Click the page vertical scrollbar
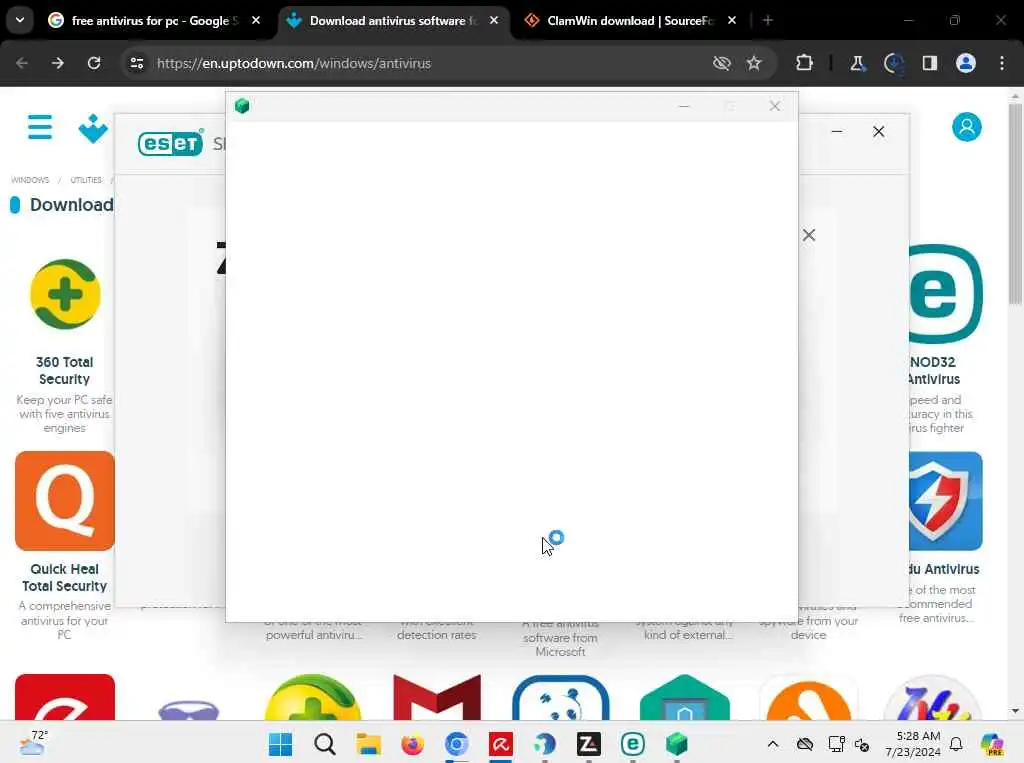The width and height of the screenshot is (1024, 763). (1014, 204)
